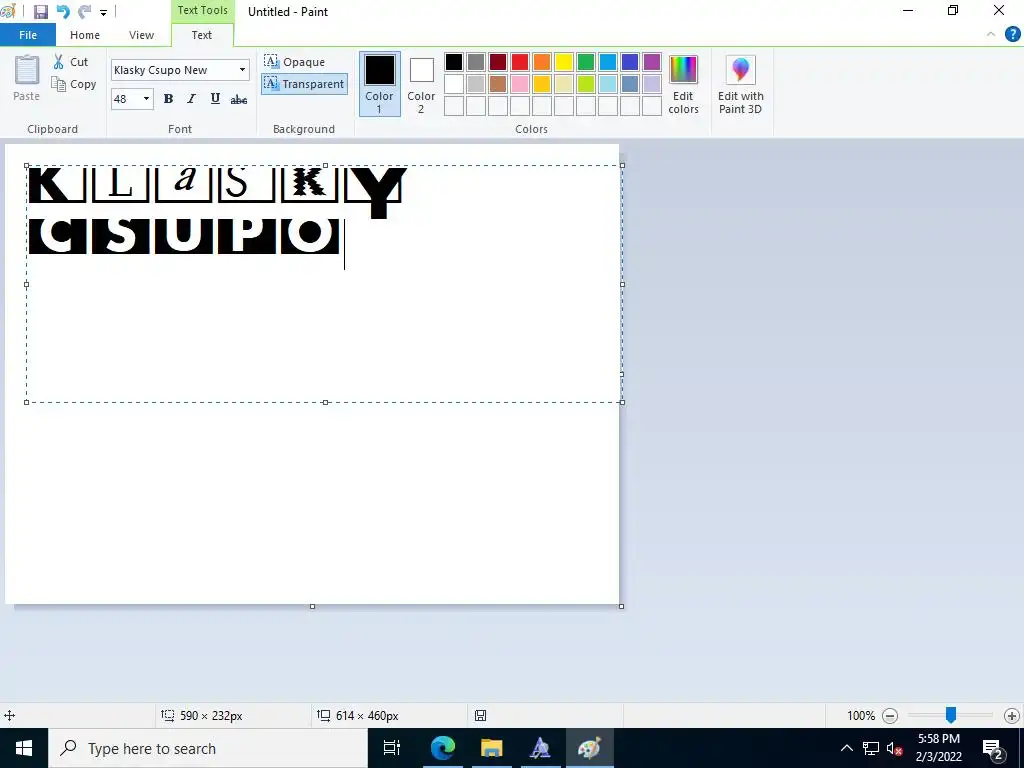Viewport: 1024px width, 768px height.
Task: Open Edit colors dialog
Action: [683, 84]
